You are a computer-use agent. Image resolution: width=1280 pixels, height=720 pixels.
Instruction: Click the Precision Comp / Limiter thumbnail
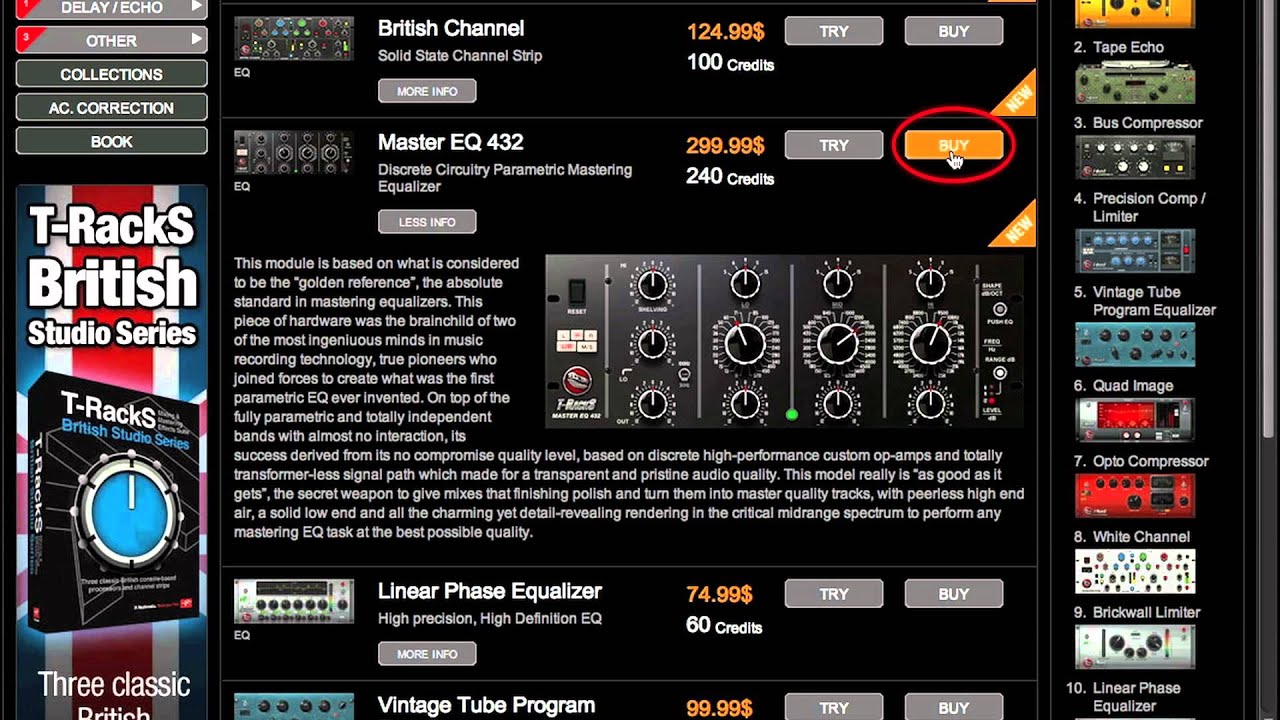(1134, 252)
